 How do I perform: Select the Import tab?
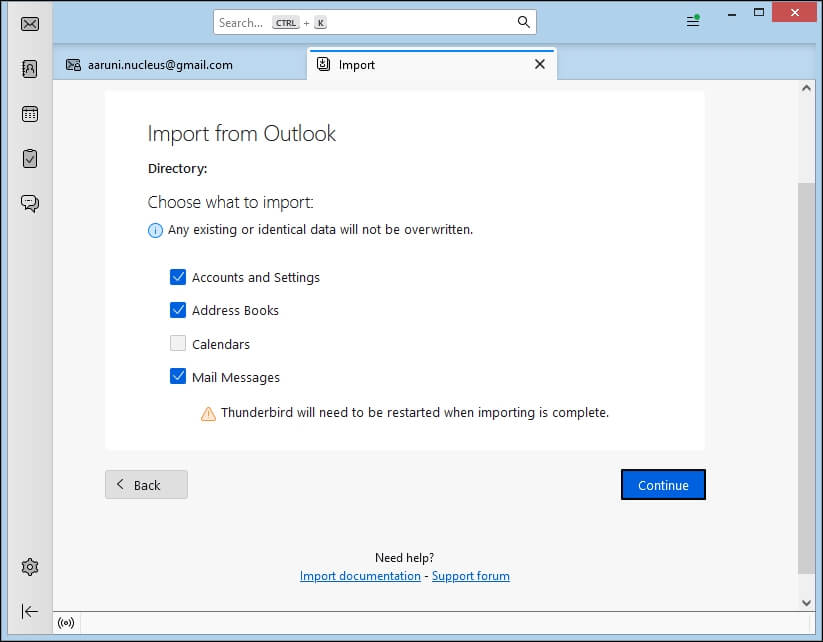[x=431, y=65]
